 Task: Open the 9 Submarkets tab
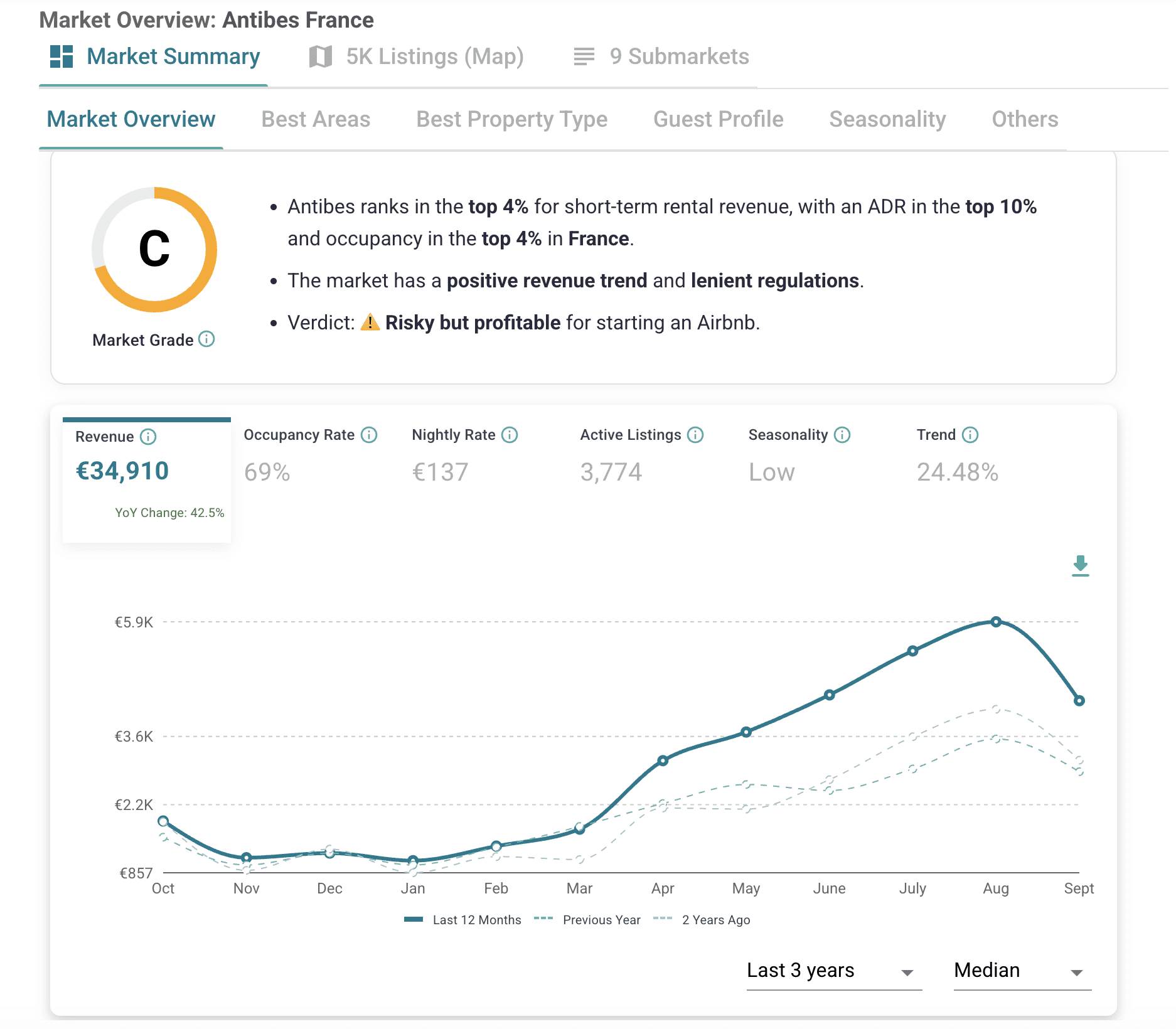[x=661, y=56]
